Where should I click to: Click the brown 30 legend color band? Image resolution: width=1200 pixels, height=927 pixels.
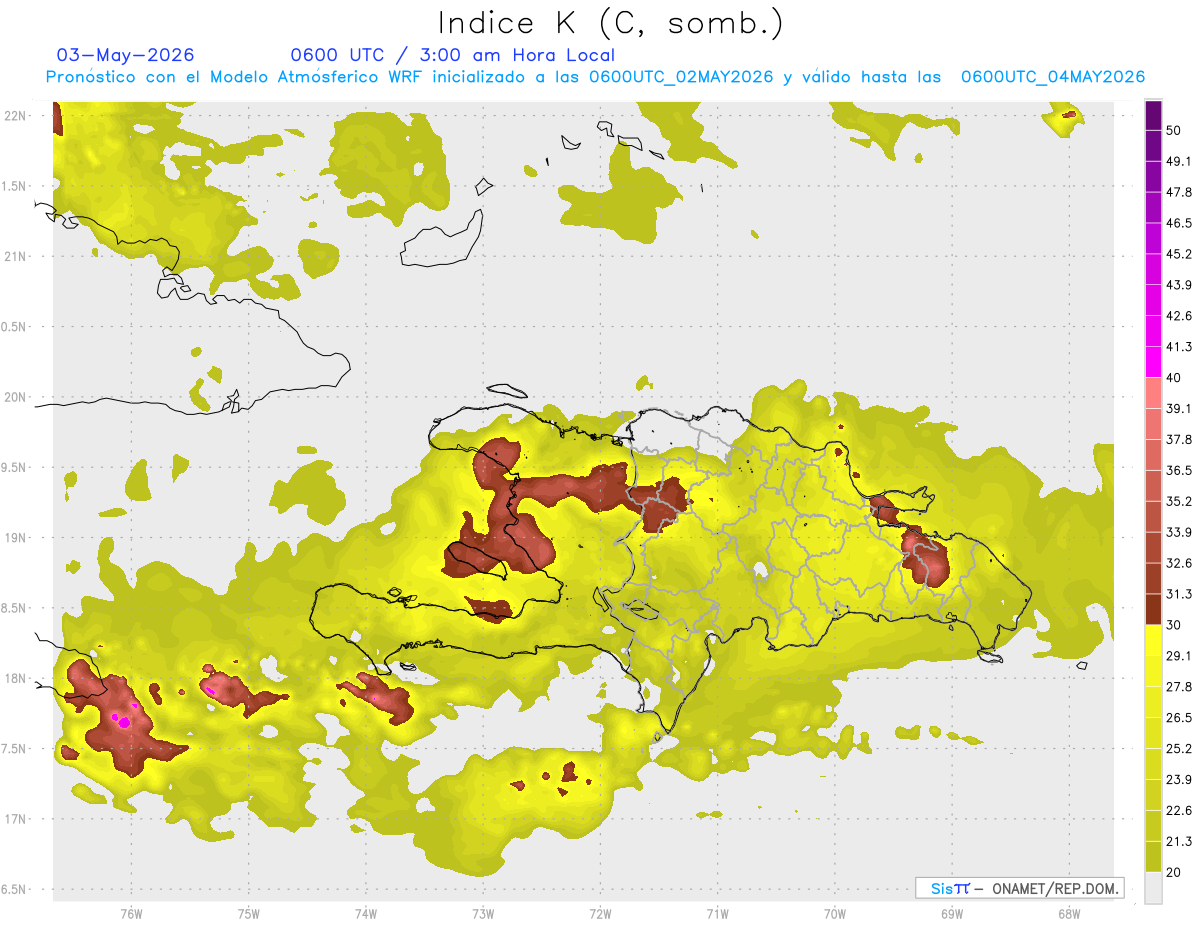point(1153,609)
